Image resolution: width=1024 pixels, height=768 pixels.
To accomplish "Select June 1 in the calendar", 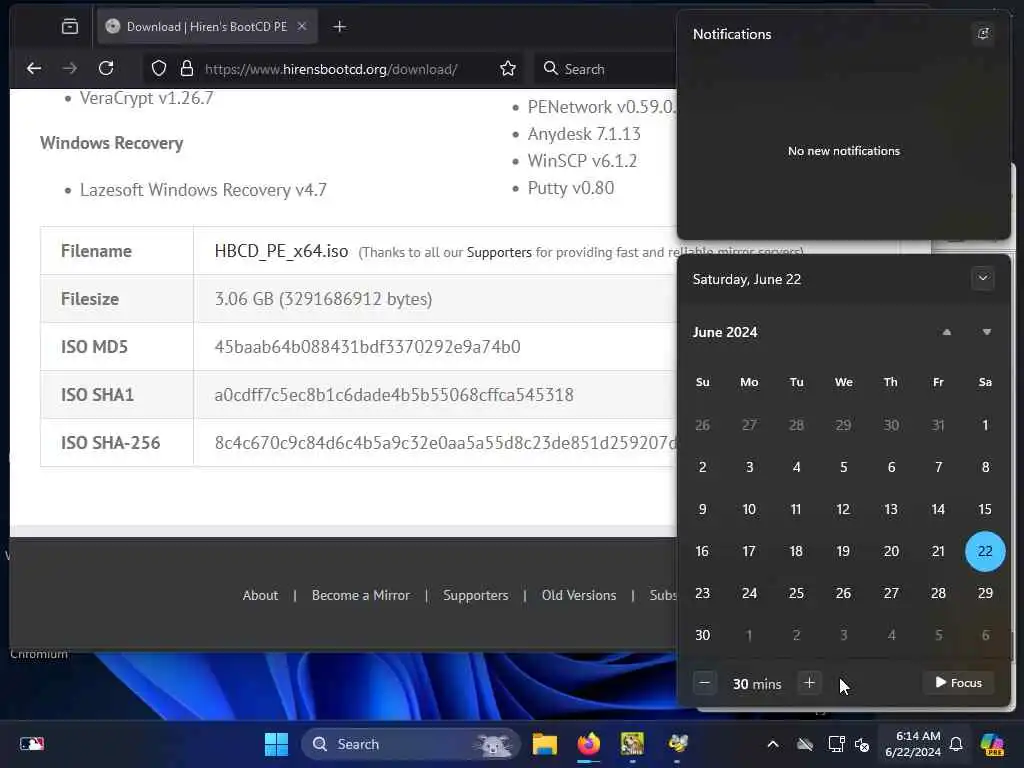I will tap(985, 425).
